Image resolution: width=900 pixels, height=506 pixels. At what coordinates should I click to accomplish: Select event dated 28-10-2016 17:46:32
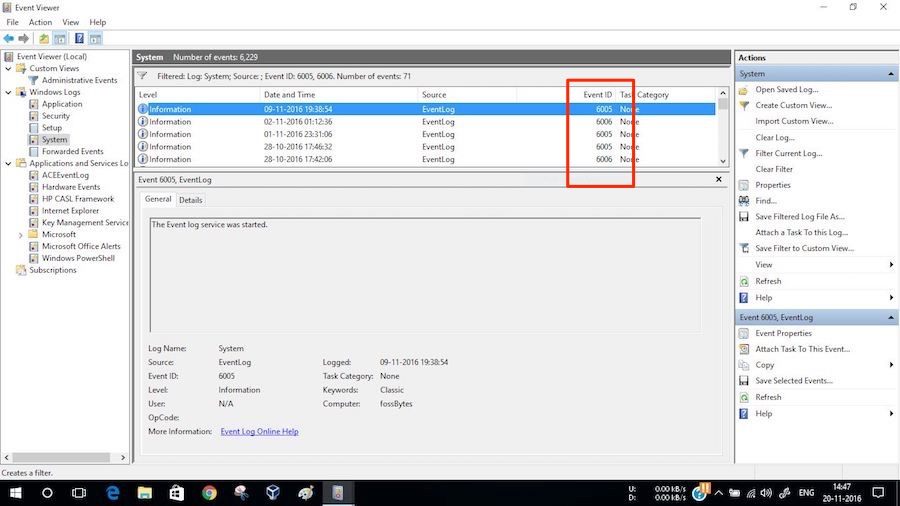click(425, 147)
